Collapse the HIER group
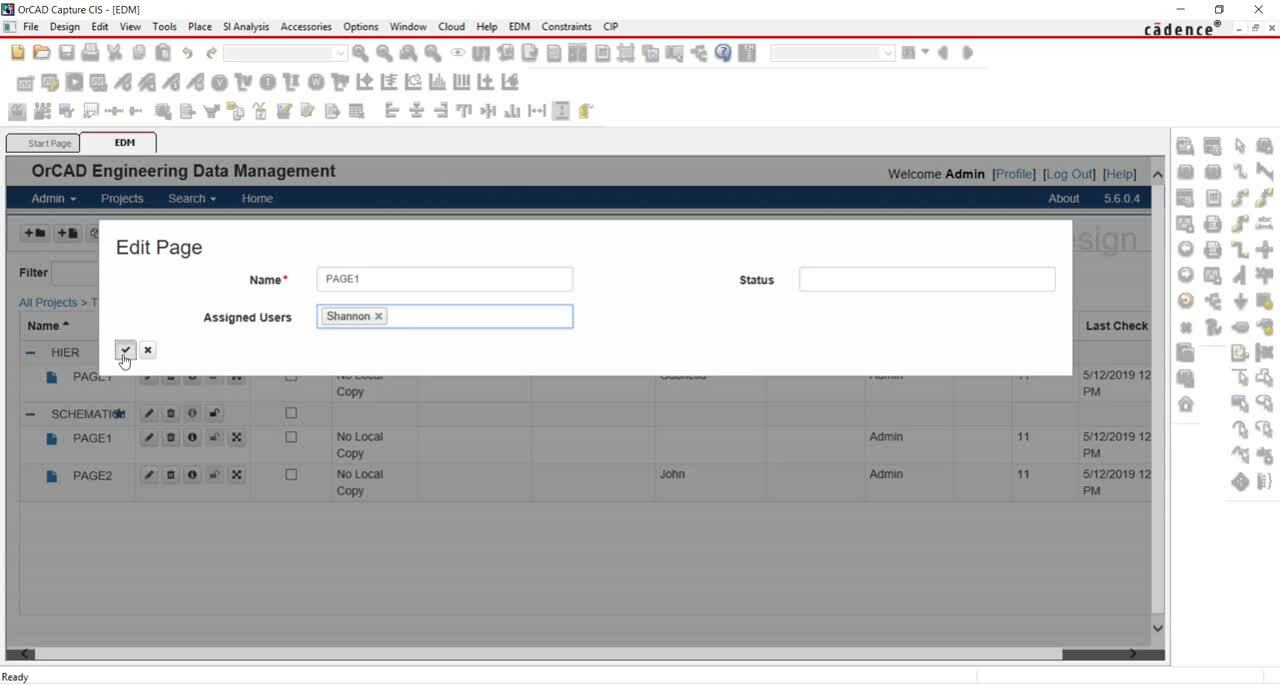The image size is (1280, 685). click(30, 352)
